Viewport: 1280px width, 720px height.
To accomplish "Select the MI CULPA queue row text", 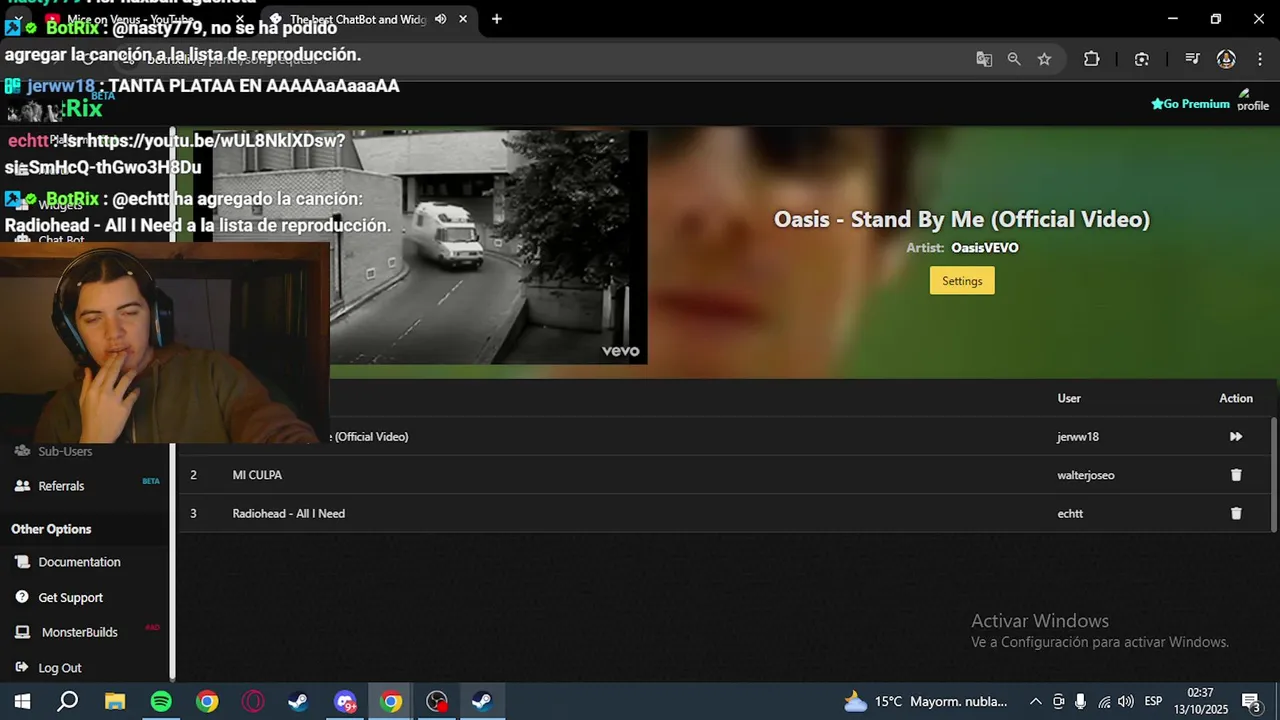I will [x=257, y=475].
